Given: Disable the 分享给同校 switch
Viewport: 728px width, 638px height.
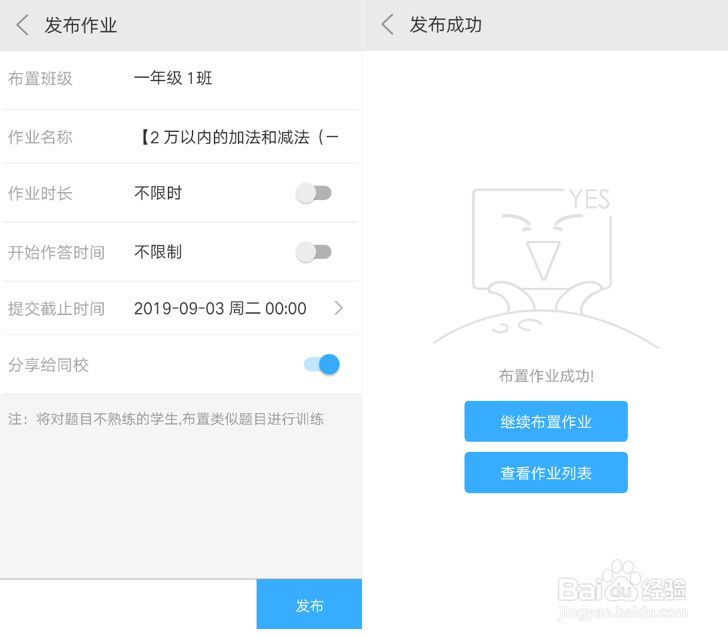Looking at the screenshot, I should click(322, 365).
